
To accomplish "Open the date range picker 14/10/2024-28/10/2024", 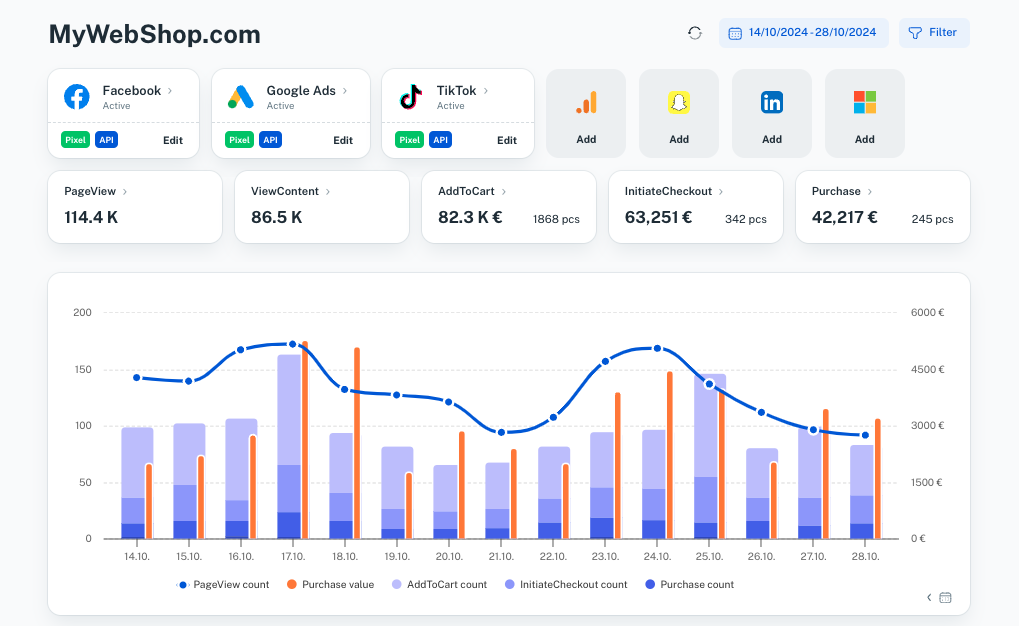I will [803, 33].
